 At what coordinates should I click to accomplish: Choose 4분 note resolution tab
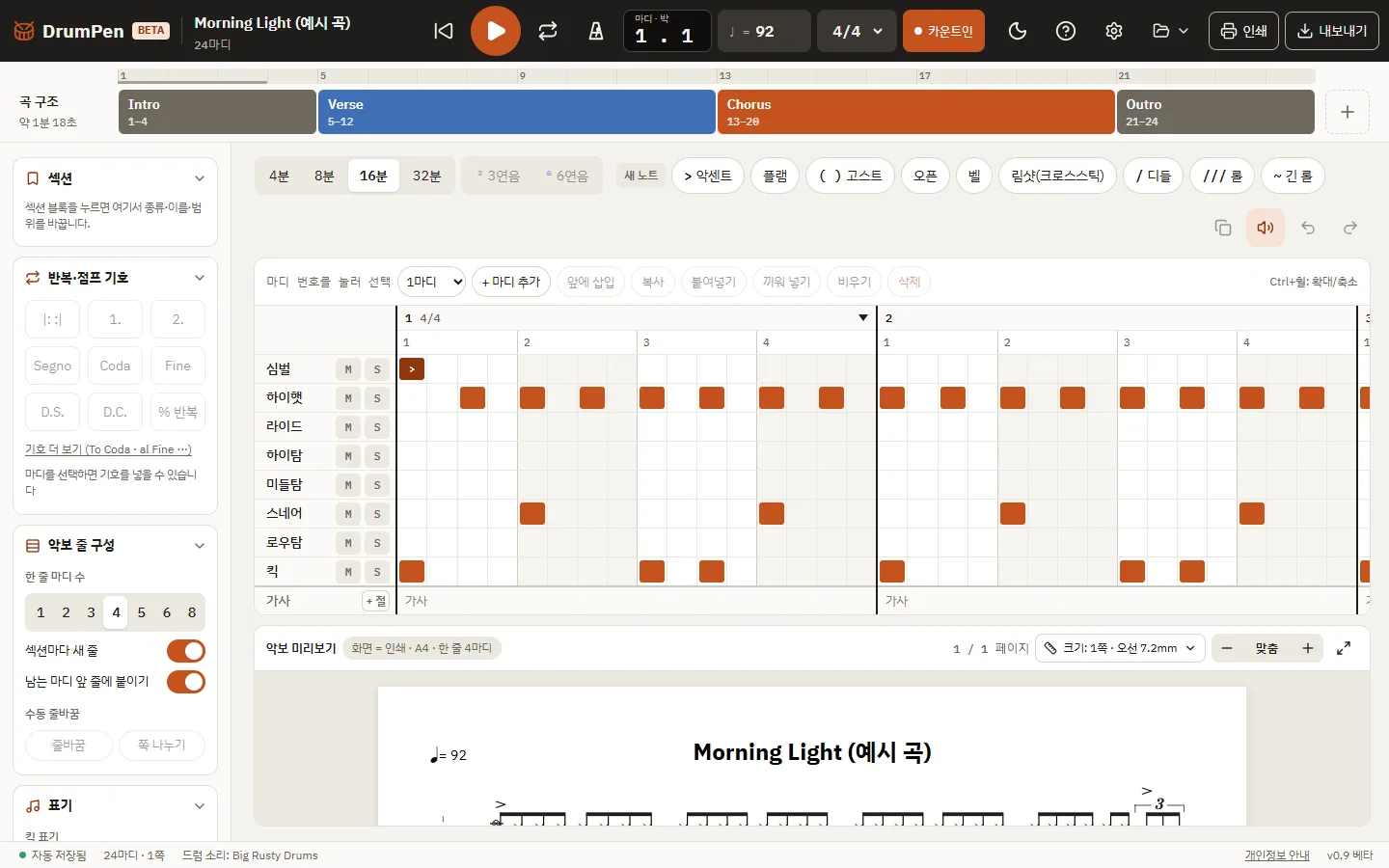click(279, 176)
